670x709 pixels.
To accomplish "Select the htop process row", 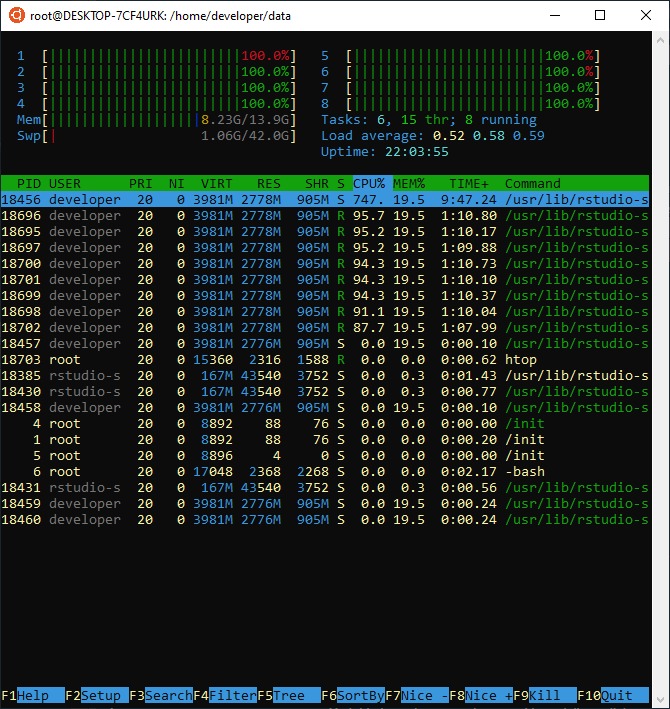I will [x=325, y=359].
